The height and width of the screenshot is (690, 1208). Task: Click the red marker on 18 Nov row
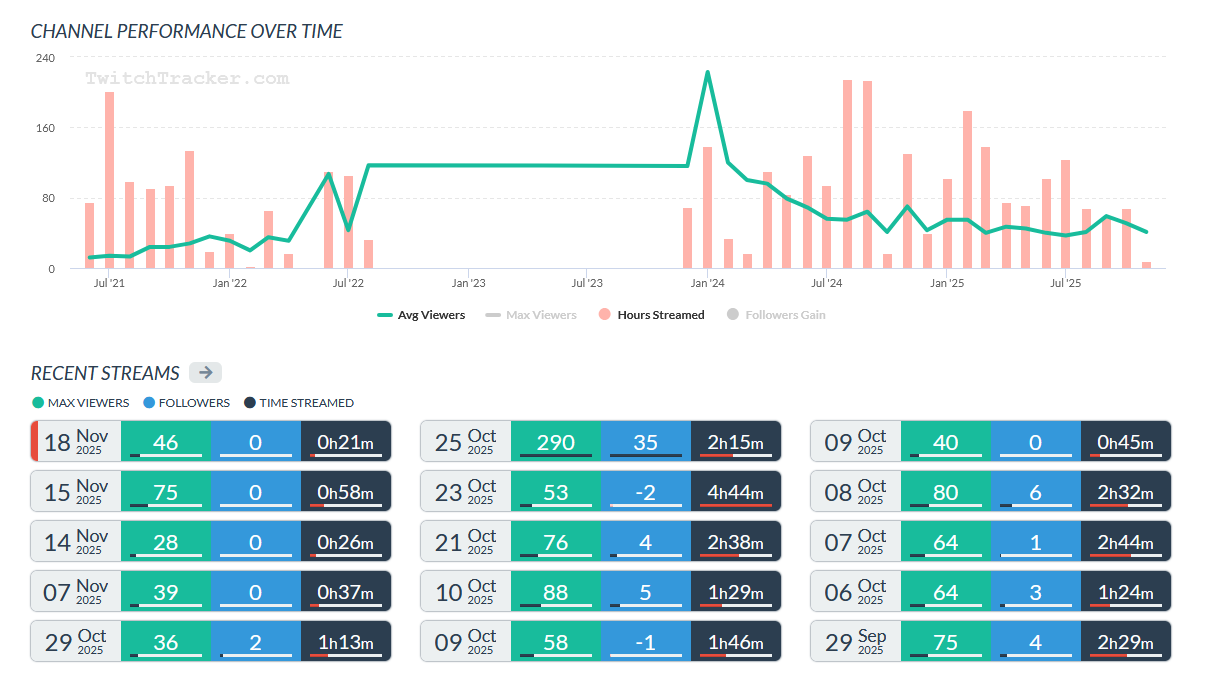(34, 441)
